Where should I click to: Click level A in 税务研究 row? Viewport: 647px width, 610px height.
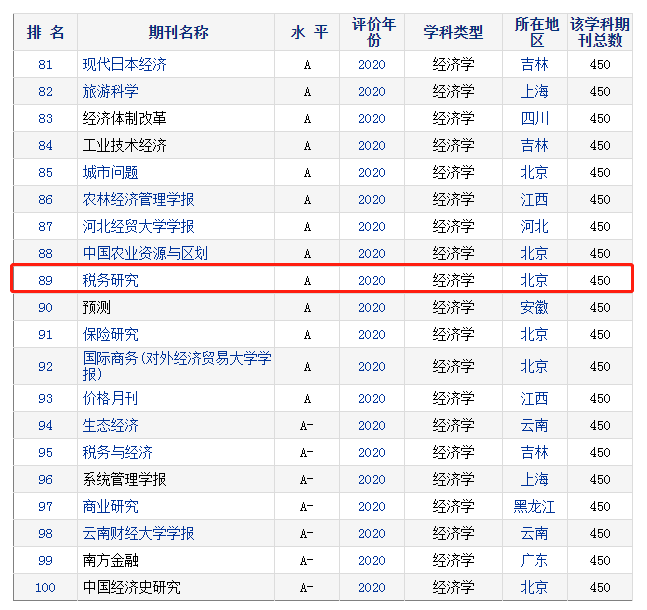[307, 281]
